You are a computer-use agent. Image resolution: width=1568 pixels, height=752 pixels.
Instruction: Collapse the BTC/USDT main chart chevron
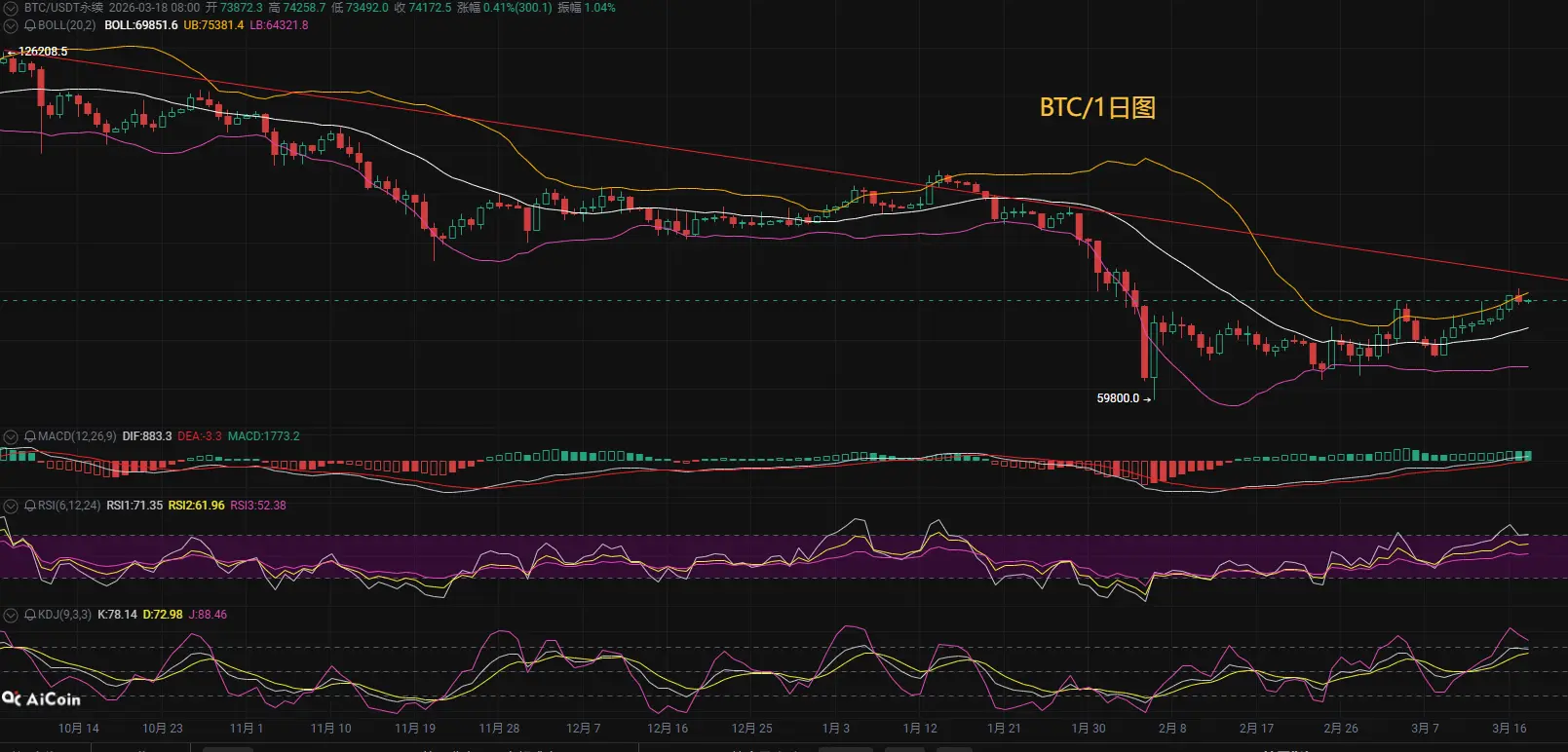pyautogui.click(x=11, y=8)
